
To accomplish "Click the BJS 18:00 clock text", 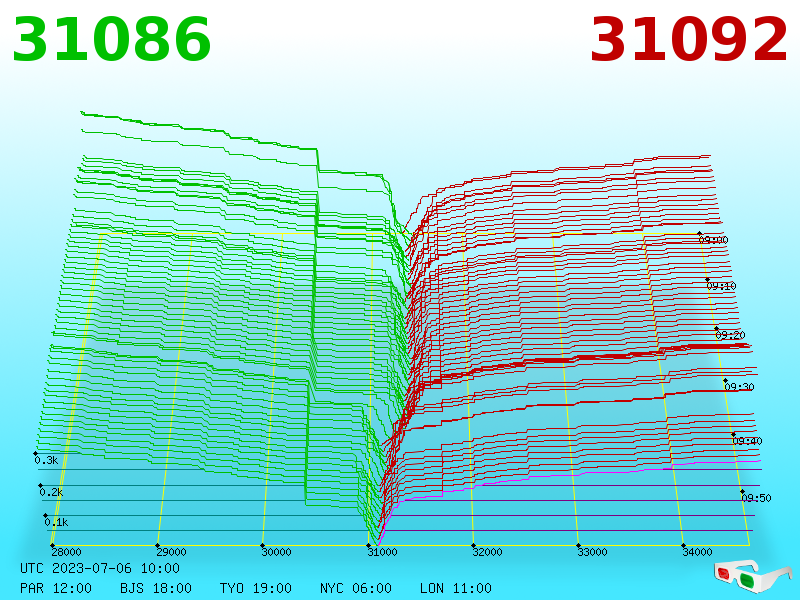I will tap(156, 588).
